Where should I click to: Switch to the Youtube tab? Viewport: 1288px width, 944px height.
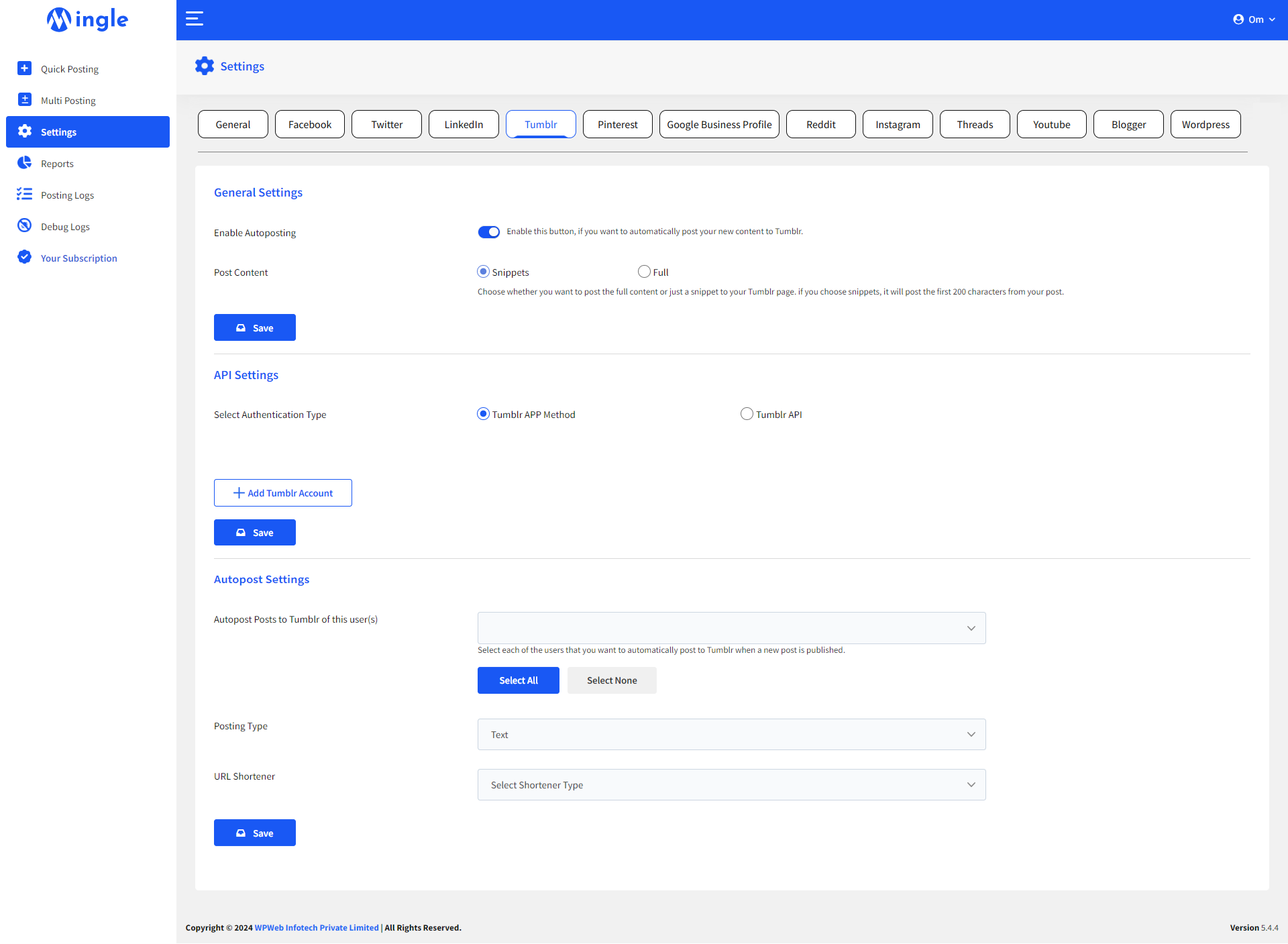click(x=1052, y=124)
